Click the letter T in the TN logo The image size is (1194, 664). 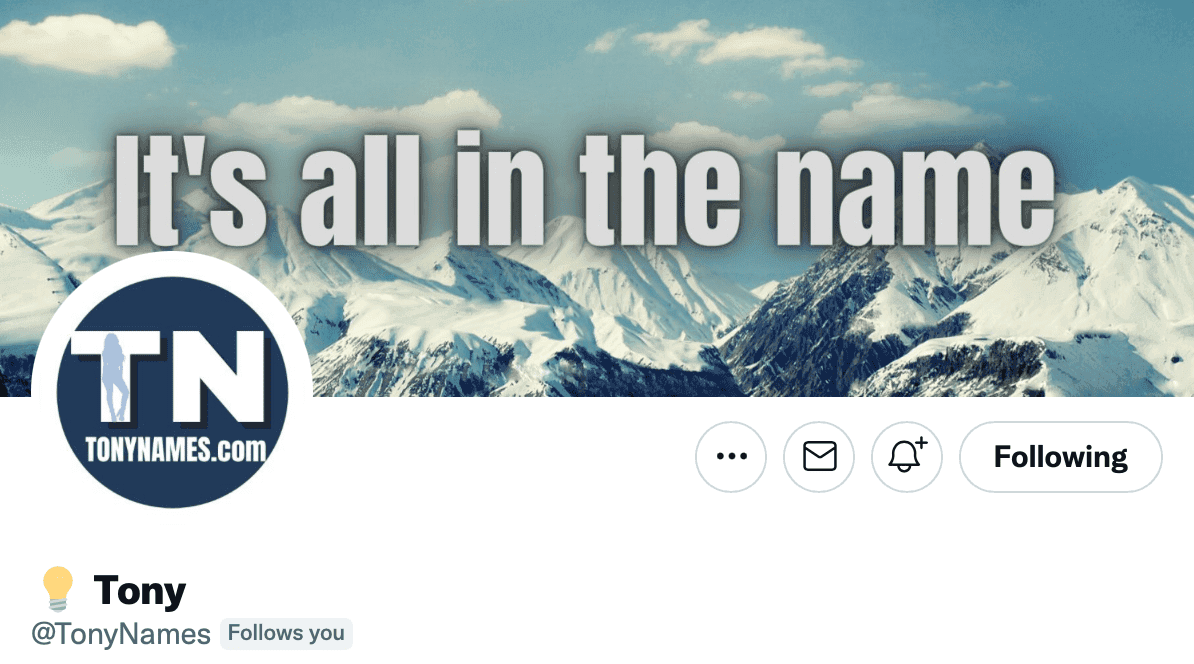coord(118,376)
